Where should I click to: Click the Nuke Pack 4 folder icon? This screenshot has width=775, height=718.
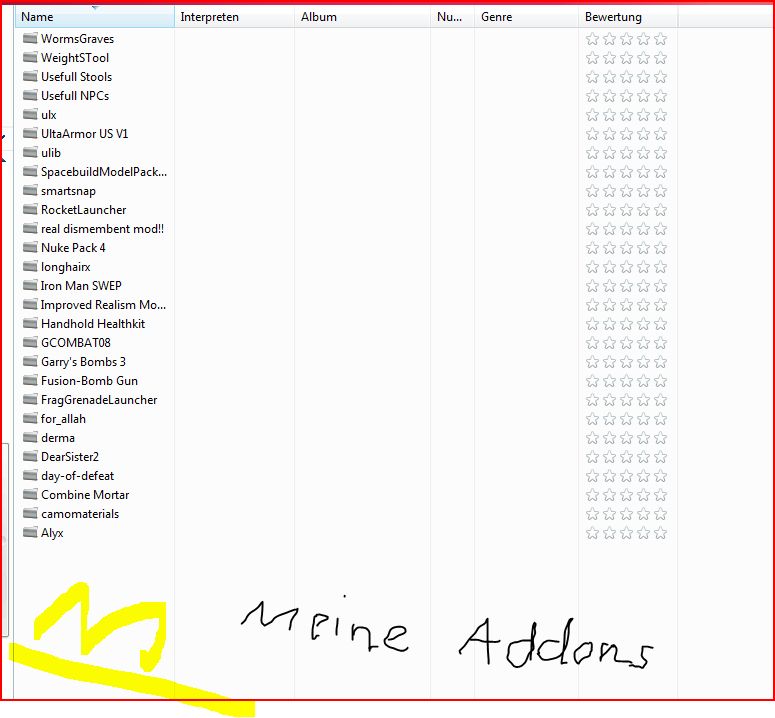[x=30, y=248]
